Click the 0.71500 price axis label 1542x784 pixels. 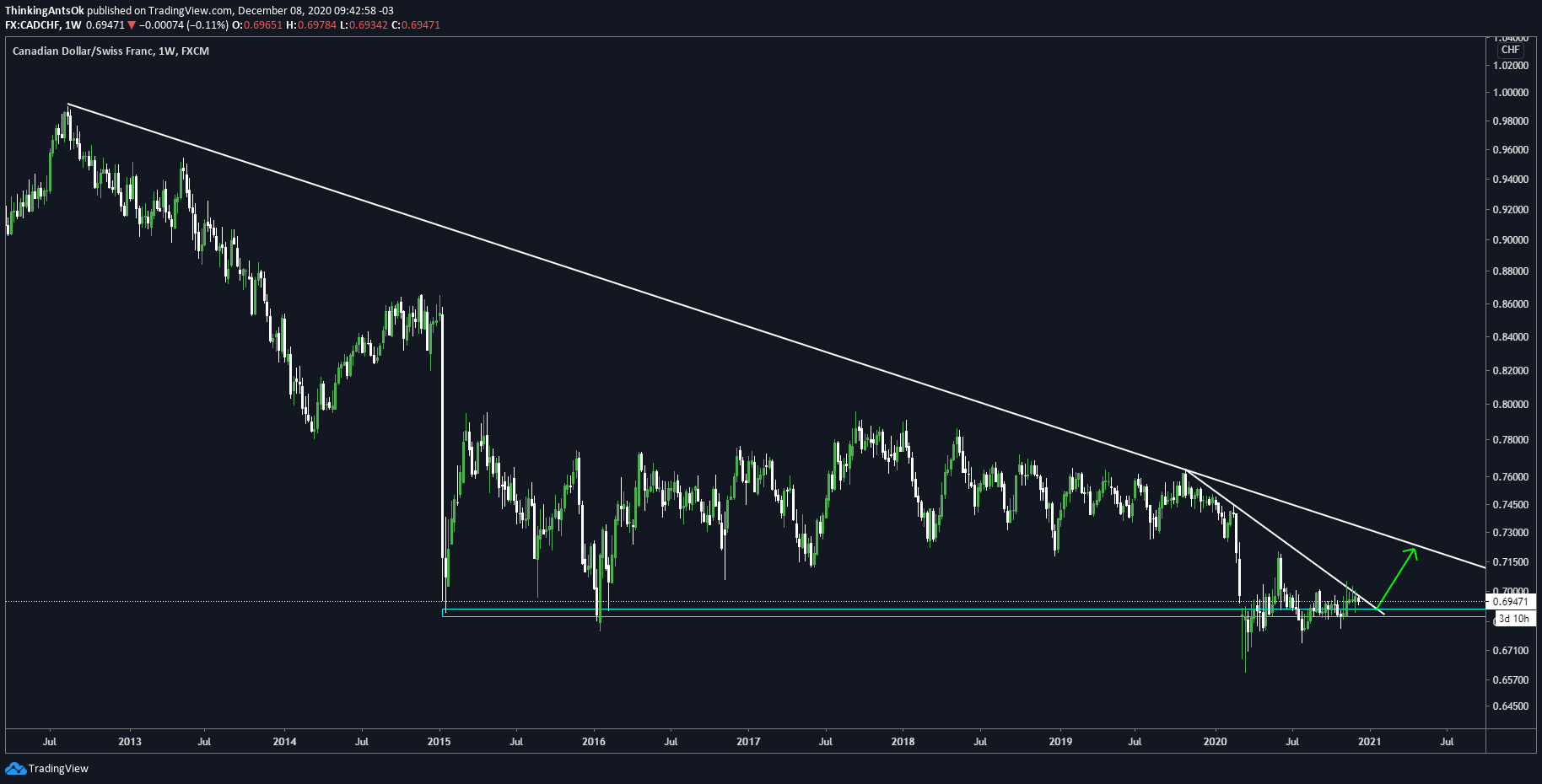tap(1511, 562)
